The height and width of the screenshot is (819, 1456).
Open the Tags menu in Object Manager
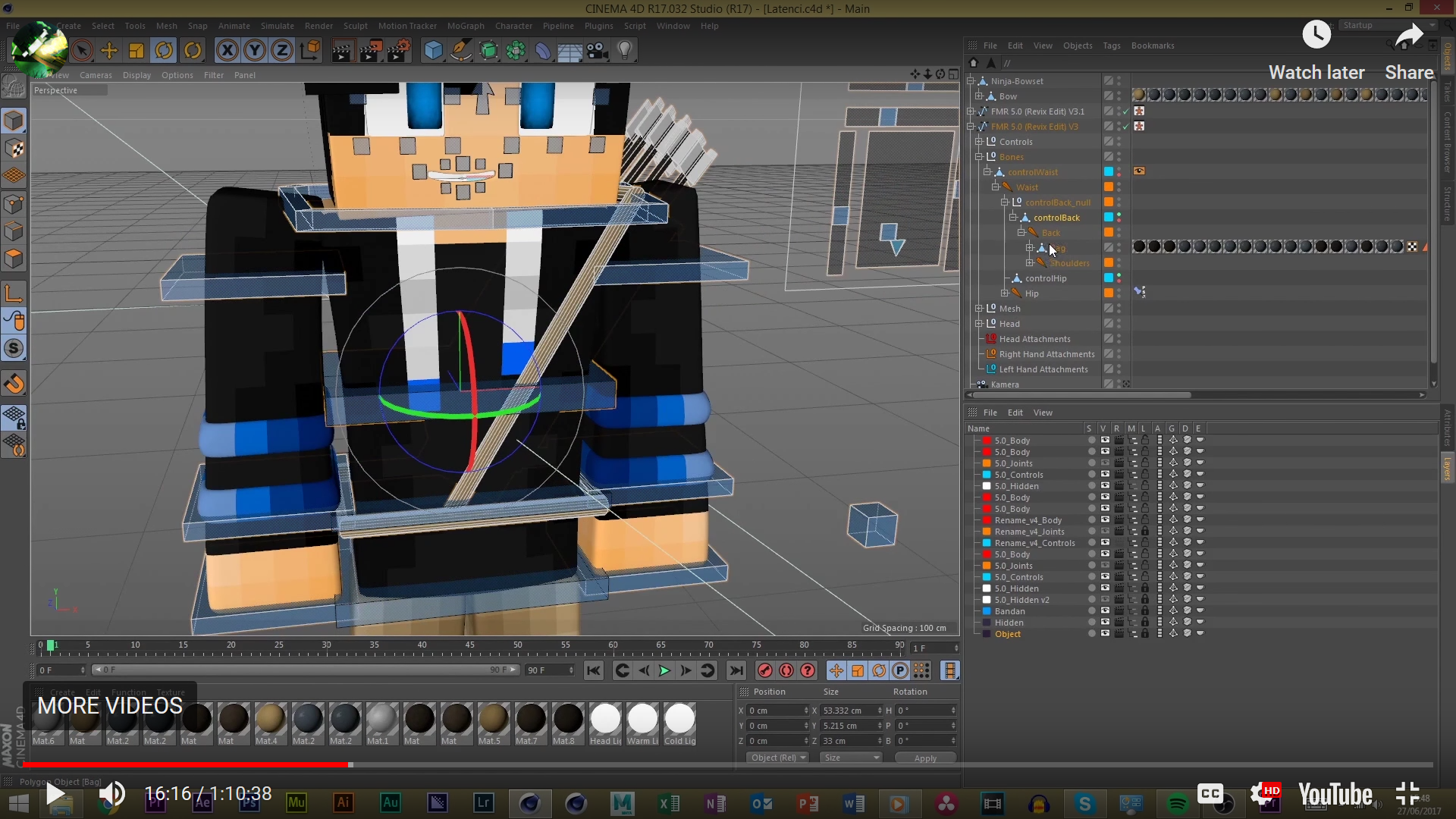point(1111,45)
